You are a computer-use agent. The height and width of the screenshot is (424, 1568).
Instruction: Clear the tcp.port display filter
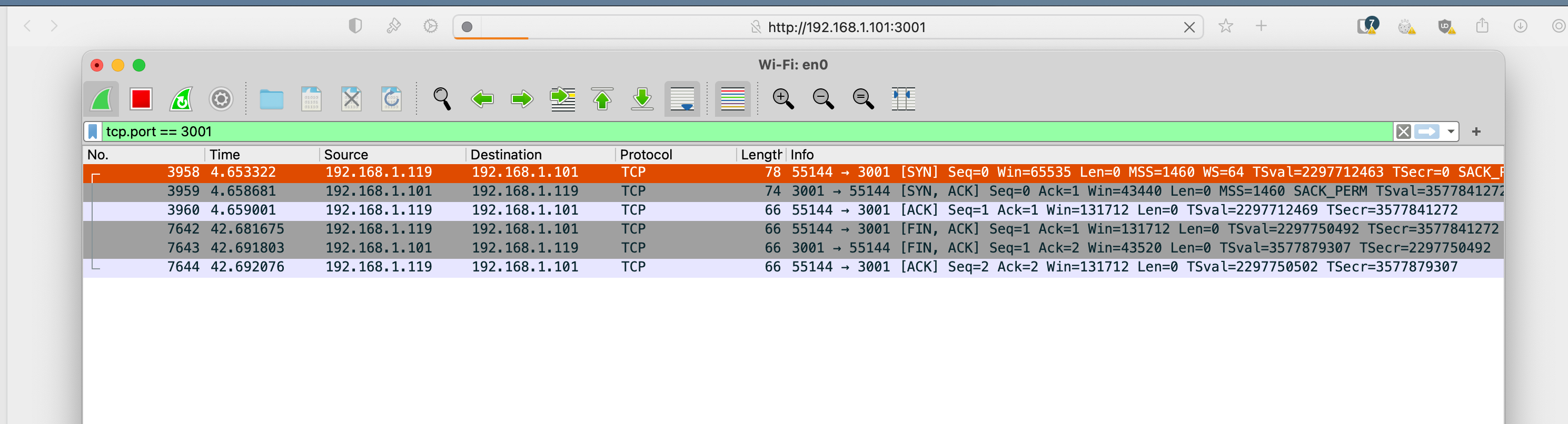coord(1403,132)
